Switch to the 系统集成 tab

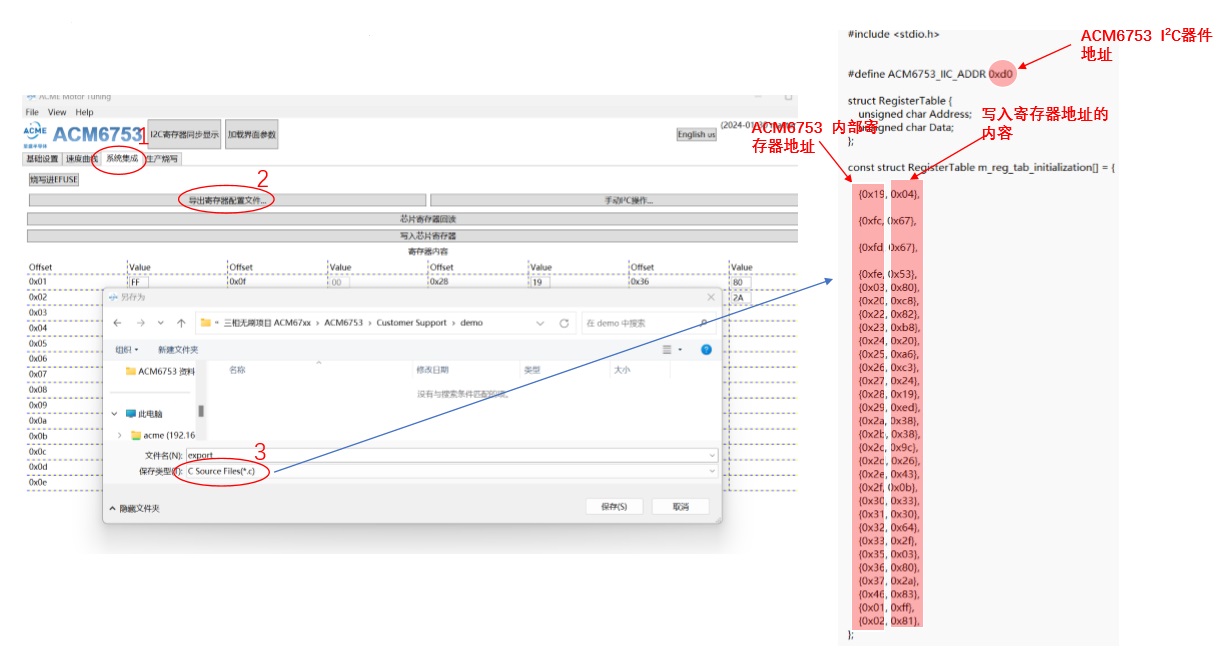[122, 158]
